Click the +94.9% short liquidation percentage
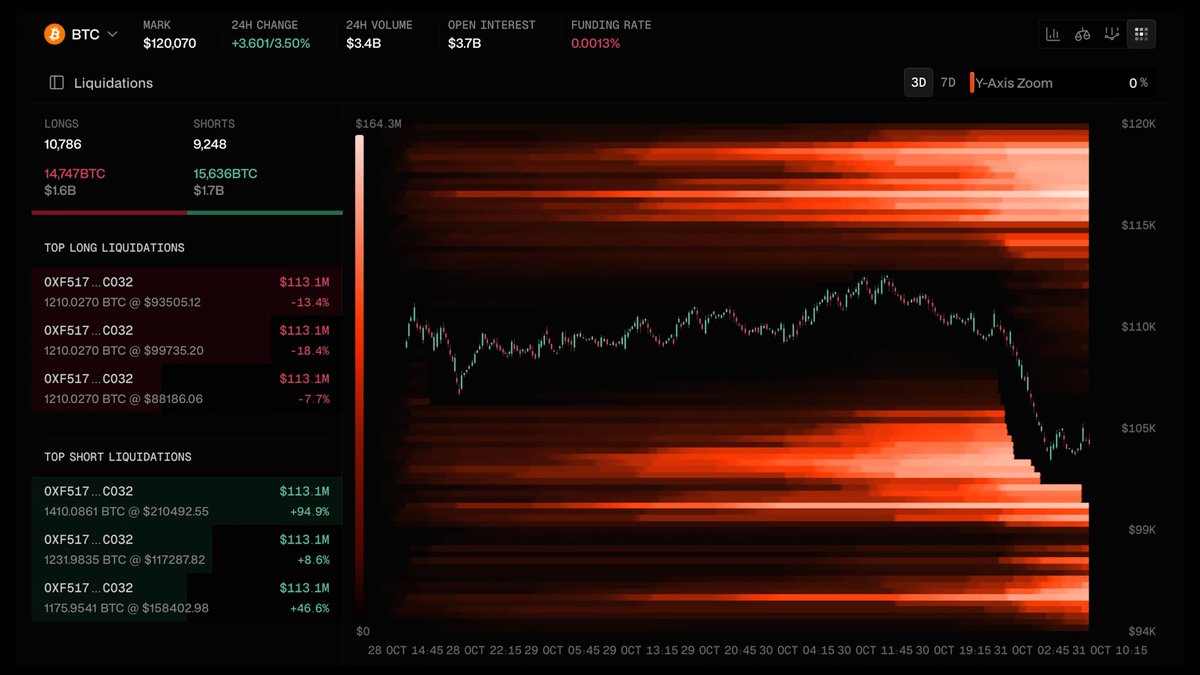The image size is (1200, 675). click(309, 512)
